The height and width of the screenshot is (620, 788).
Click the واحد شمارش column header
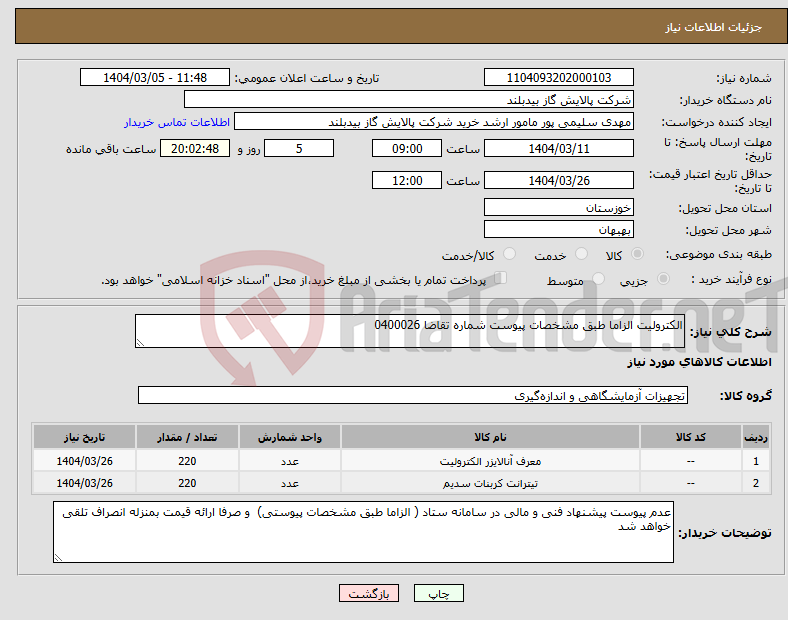click(290, 437)
